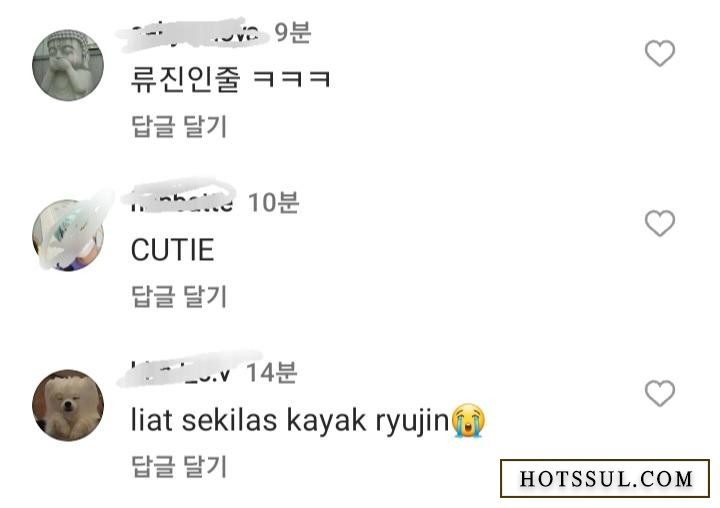
Task: Select the comment text 류진인줄 ㅋㅋㅋ
Action: tap(231, 79)
